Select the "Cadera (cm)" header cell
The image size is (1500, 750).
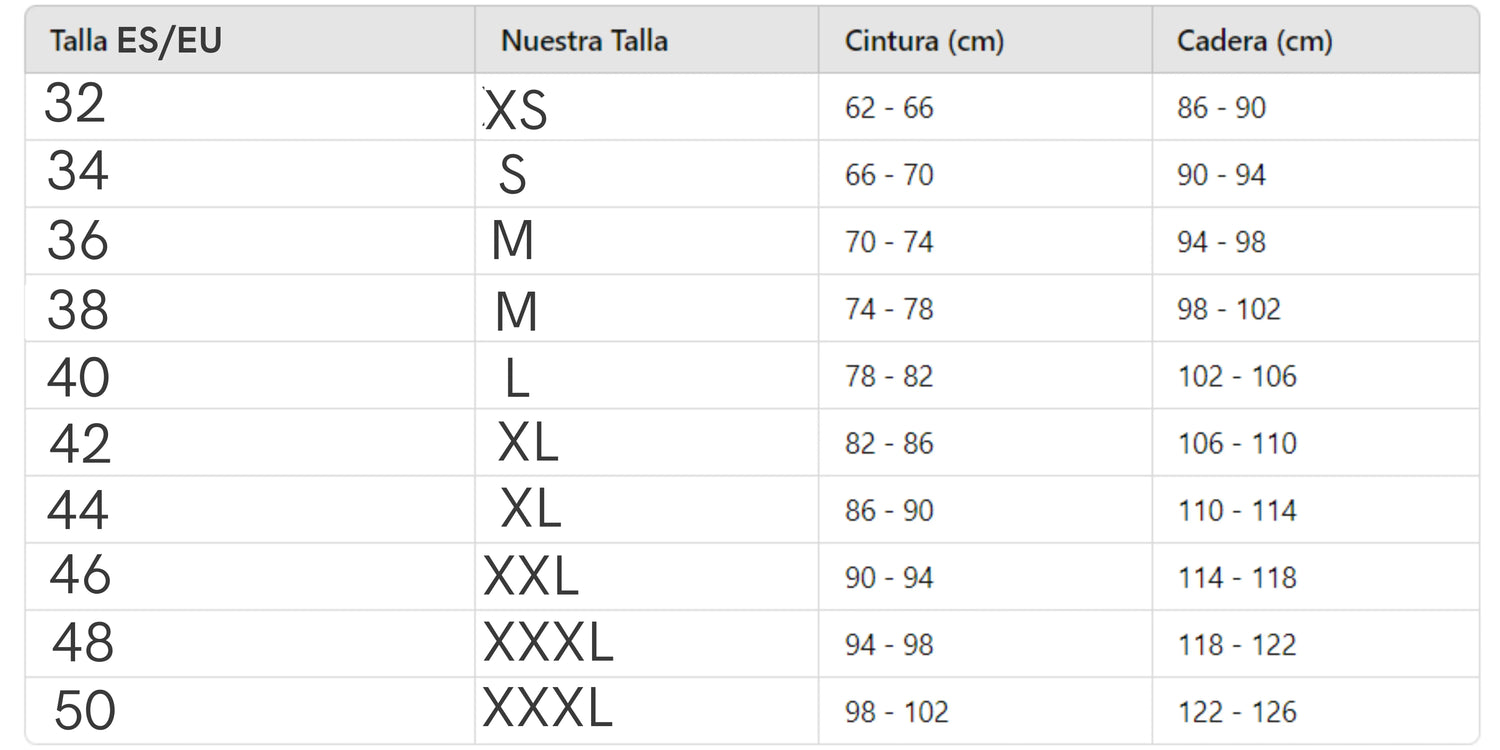click(x=1254, y=41)
